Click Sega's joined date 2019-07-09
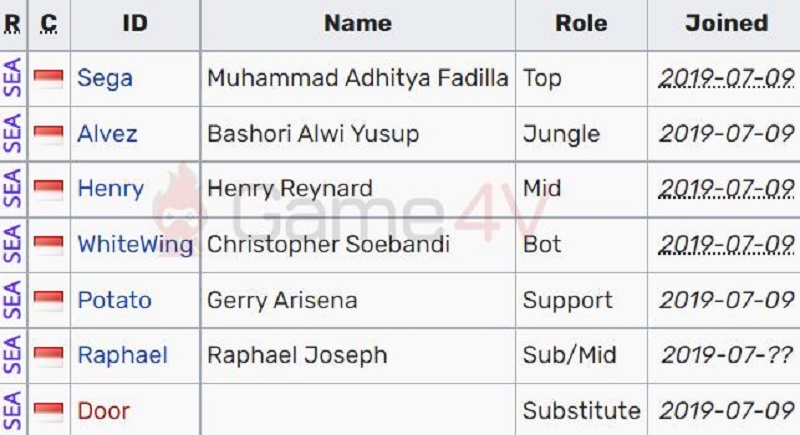The width and height of the screenshot is (800, 435). [727, 79]
